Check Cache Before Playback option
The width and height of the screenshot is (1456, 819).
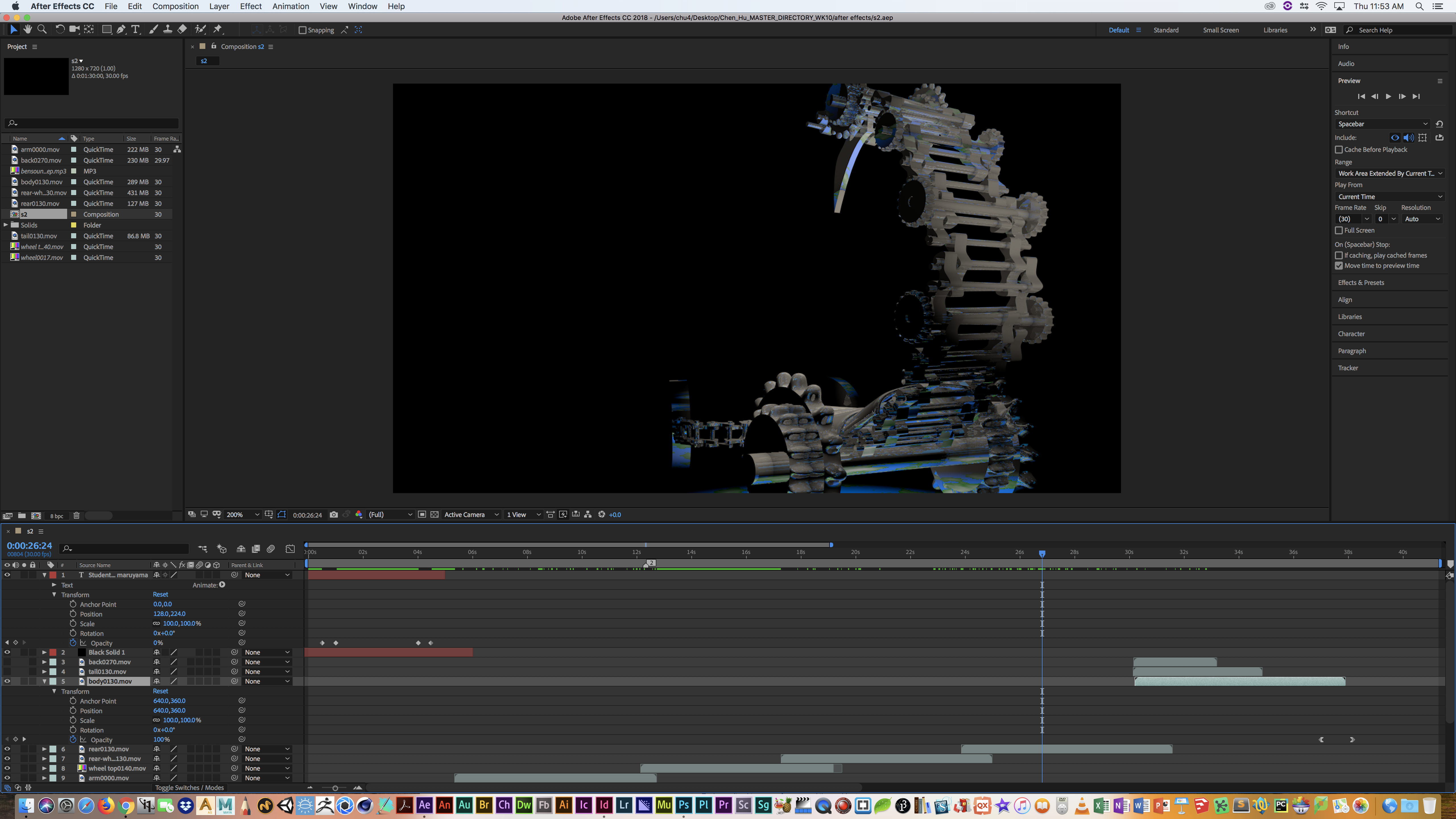point(1339,149)
